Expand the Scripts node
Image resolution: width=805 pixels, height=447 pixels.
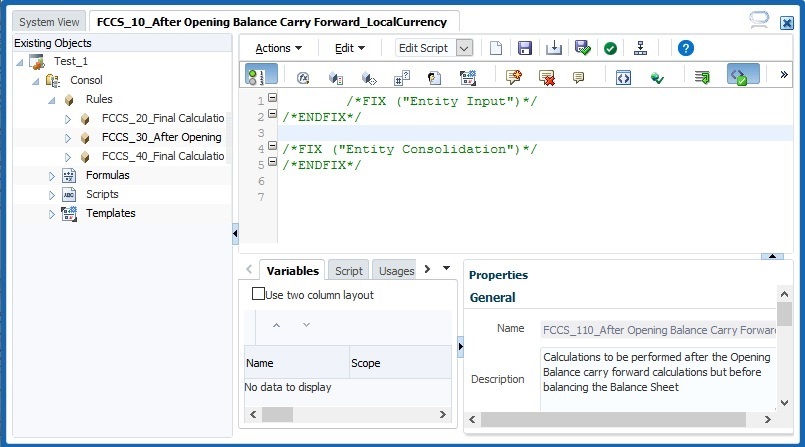(x=52, y=195)
